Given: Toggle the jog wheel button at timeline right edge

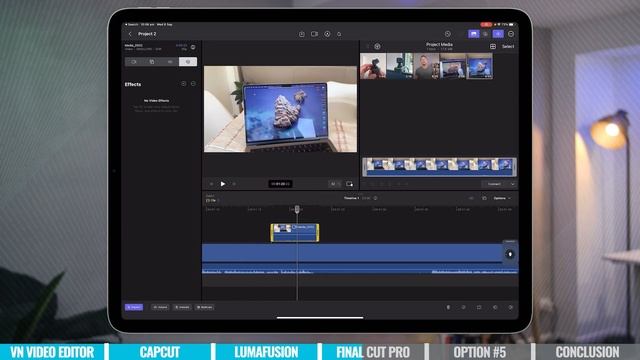Looking at the screenshot, I should 510,254.
